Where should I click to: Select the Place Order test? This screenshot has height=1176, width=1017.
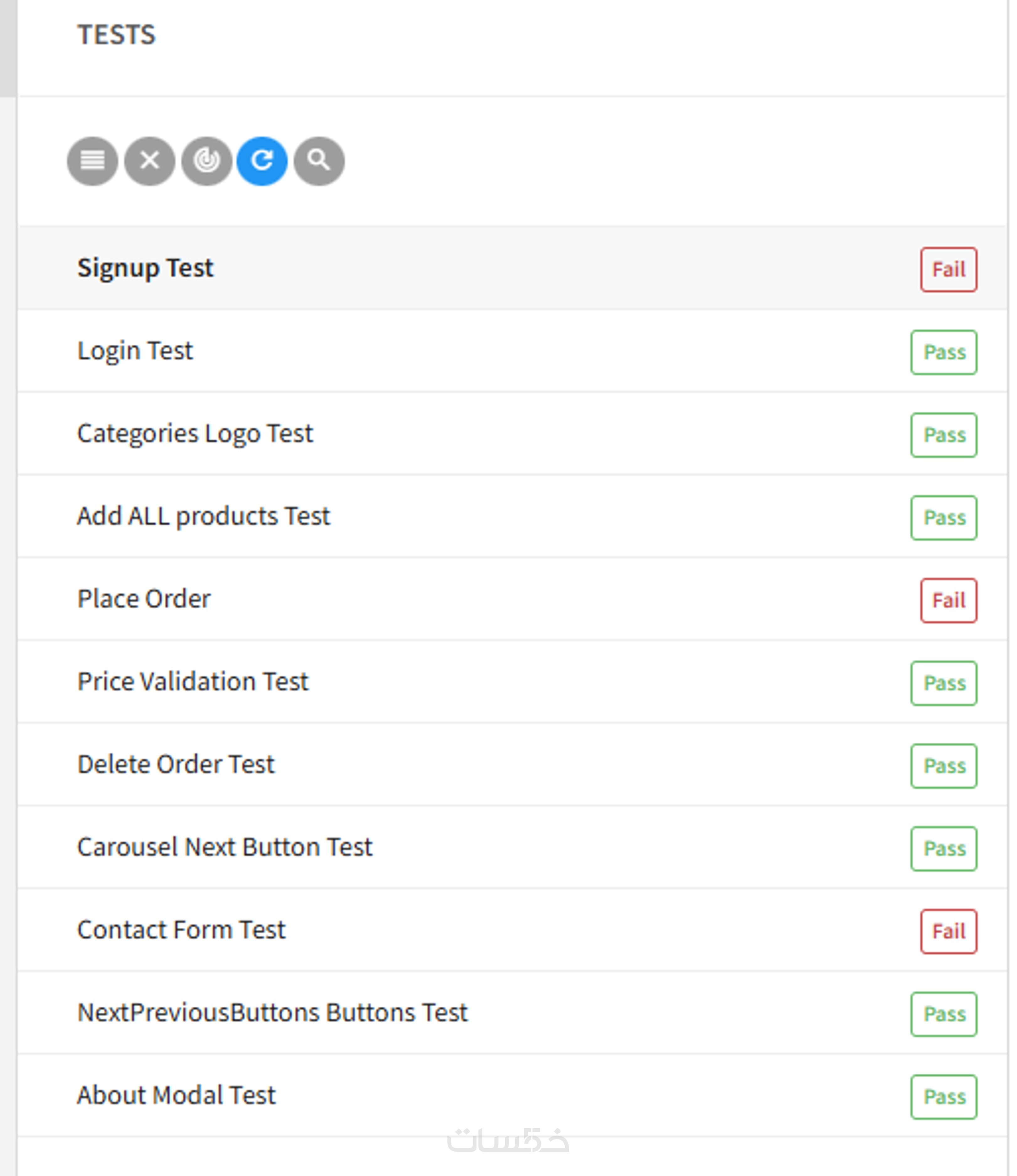[x=144, y=599]
